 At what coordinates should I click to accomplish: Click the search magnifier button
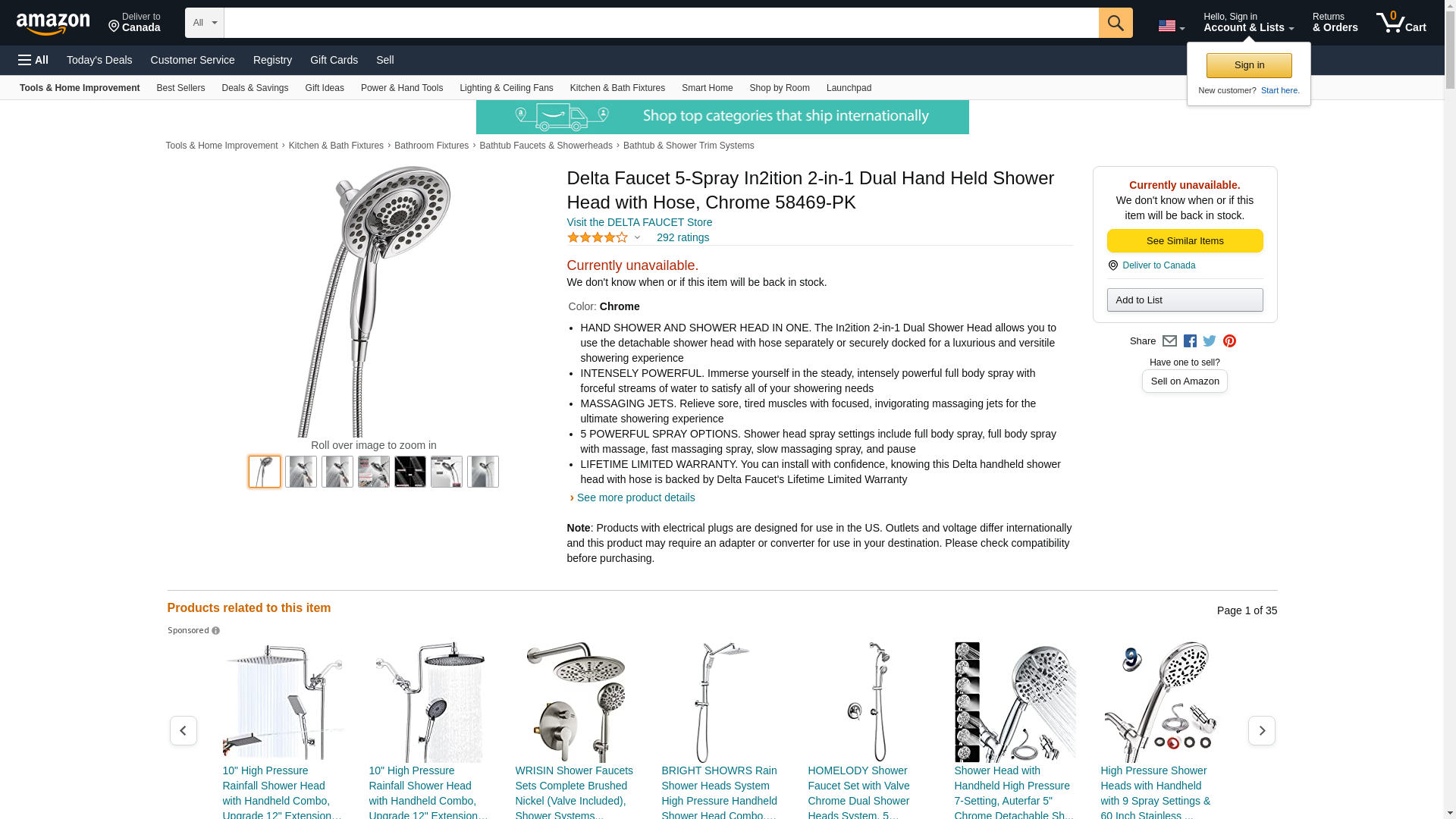(x=1115, y=23)
